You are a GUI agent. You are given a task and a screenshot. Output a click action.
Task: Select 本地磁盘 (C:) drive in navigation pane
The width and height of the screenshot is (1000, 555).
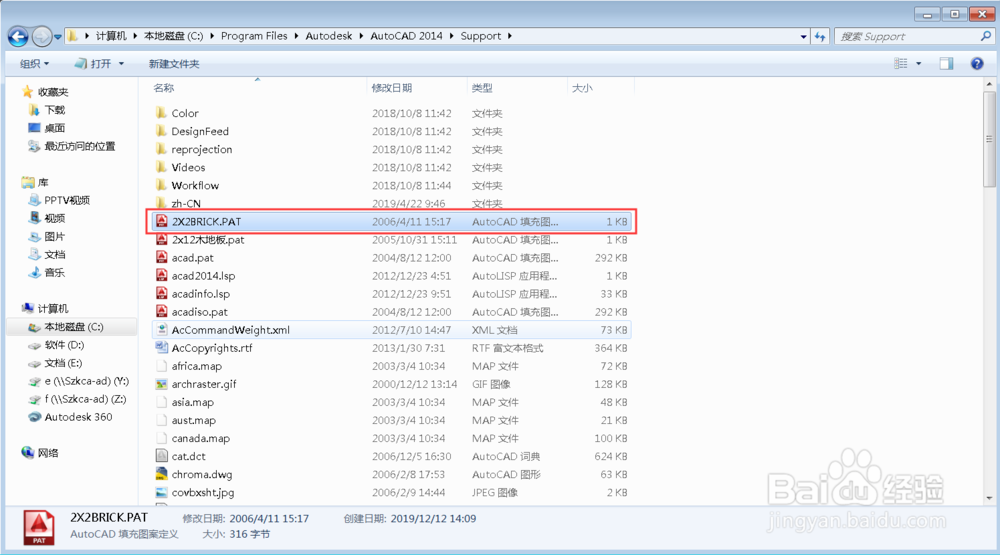(x=74, y=327)
